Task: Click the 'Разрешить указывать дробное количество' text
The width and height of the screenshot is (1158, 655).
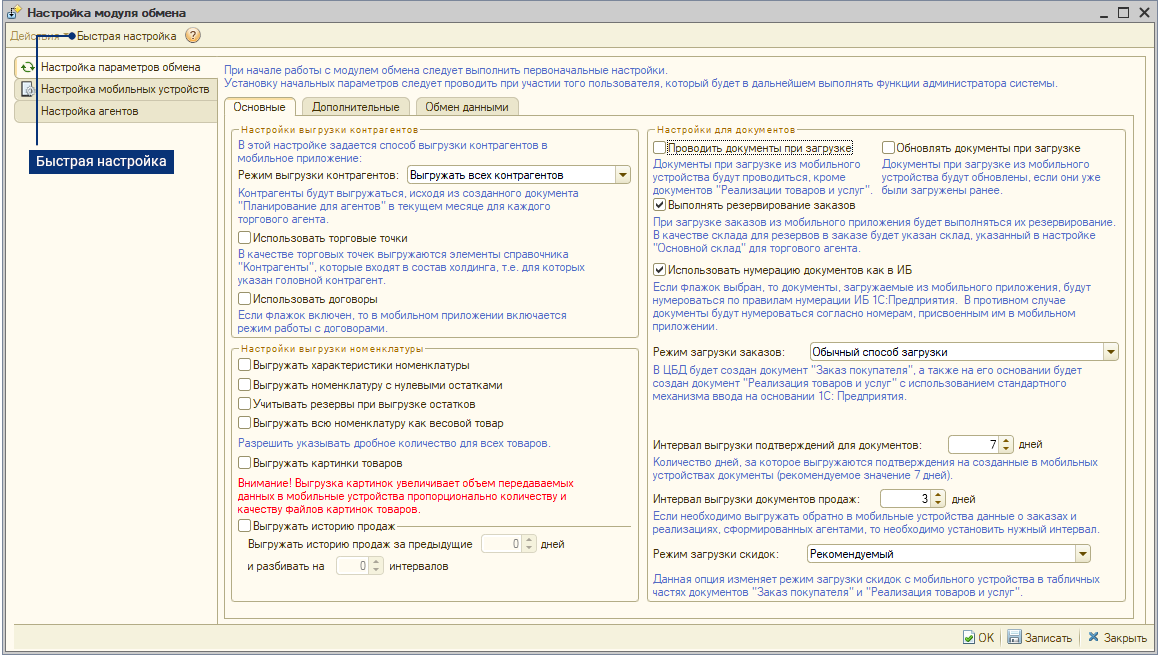Action: coord(394,443)
